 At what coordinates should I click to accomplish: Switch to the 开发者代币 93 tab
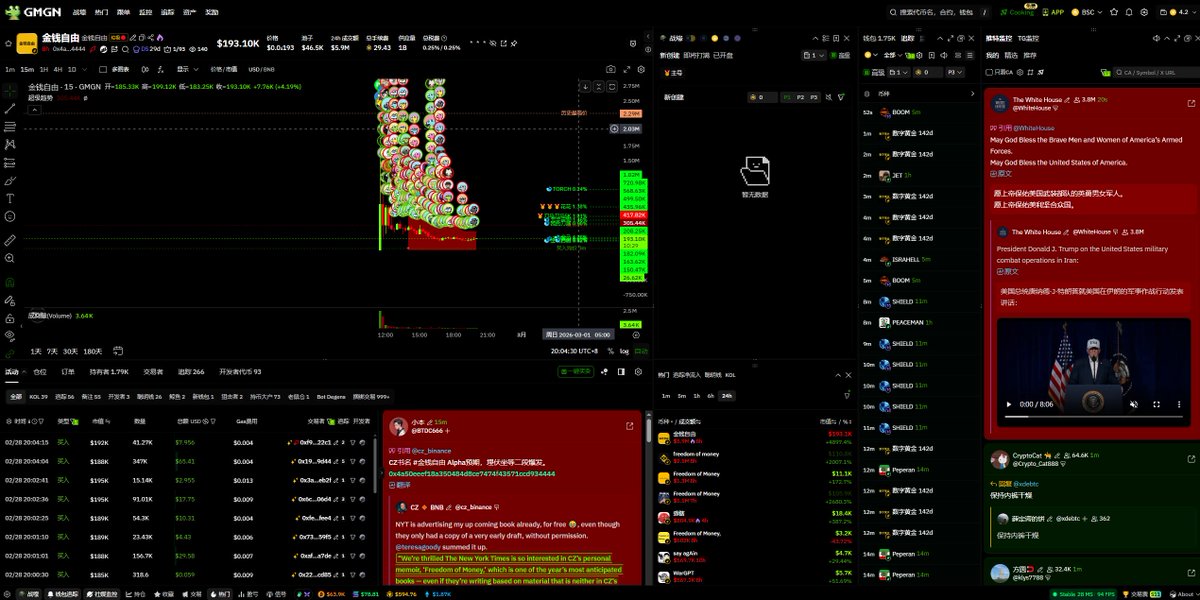[x=240, y=371]
